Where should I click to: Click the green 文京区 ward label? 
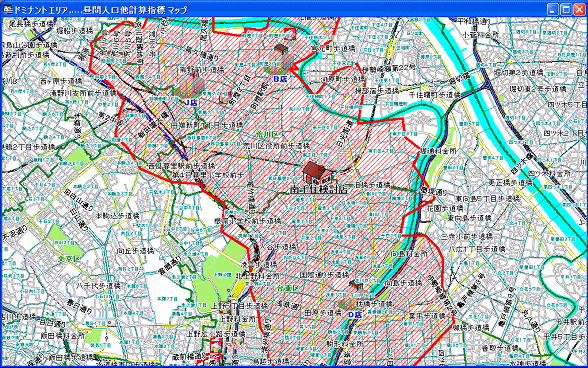(69, 259)
